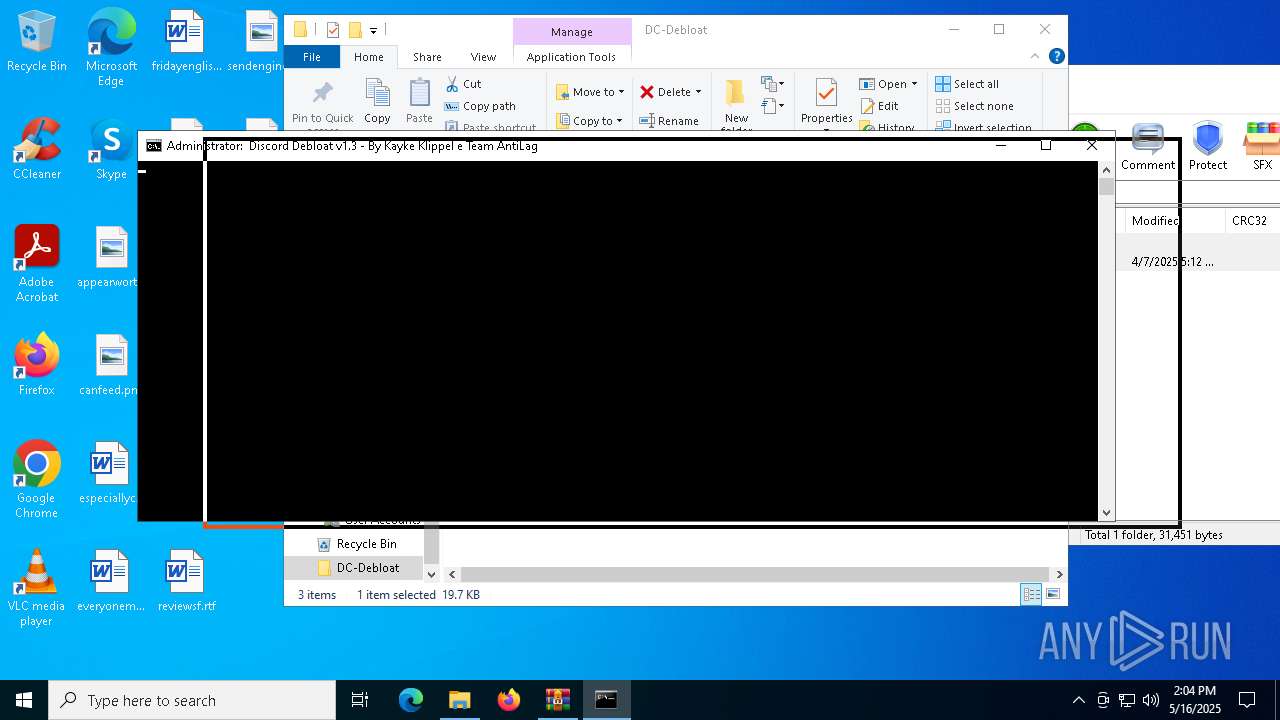Image resolution: width=1280 pixels, height=720 pixels.
Task: Click Explorer horizontal scrollbar left arrow
Action: point(452,574)
